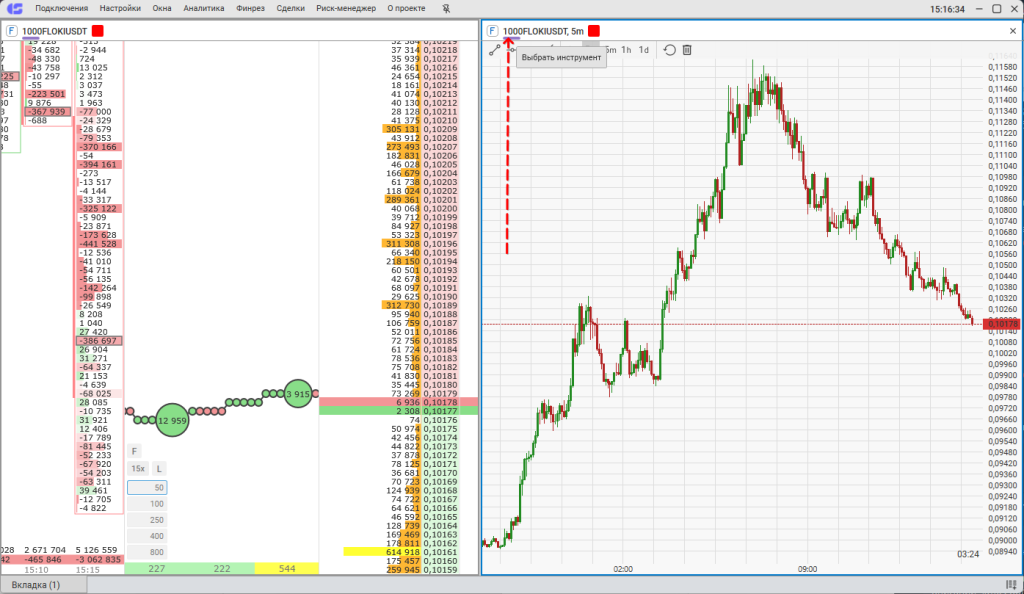This screenshot has width=1024, height=594.
Task: Click the bottom-right status bar icon
Action: coord(1012,585)
